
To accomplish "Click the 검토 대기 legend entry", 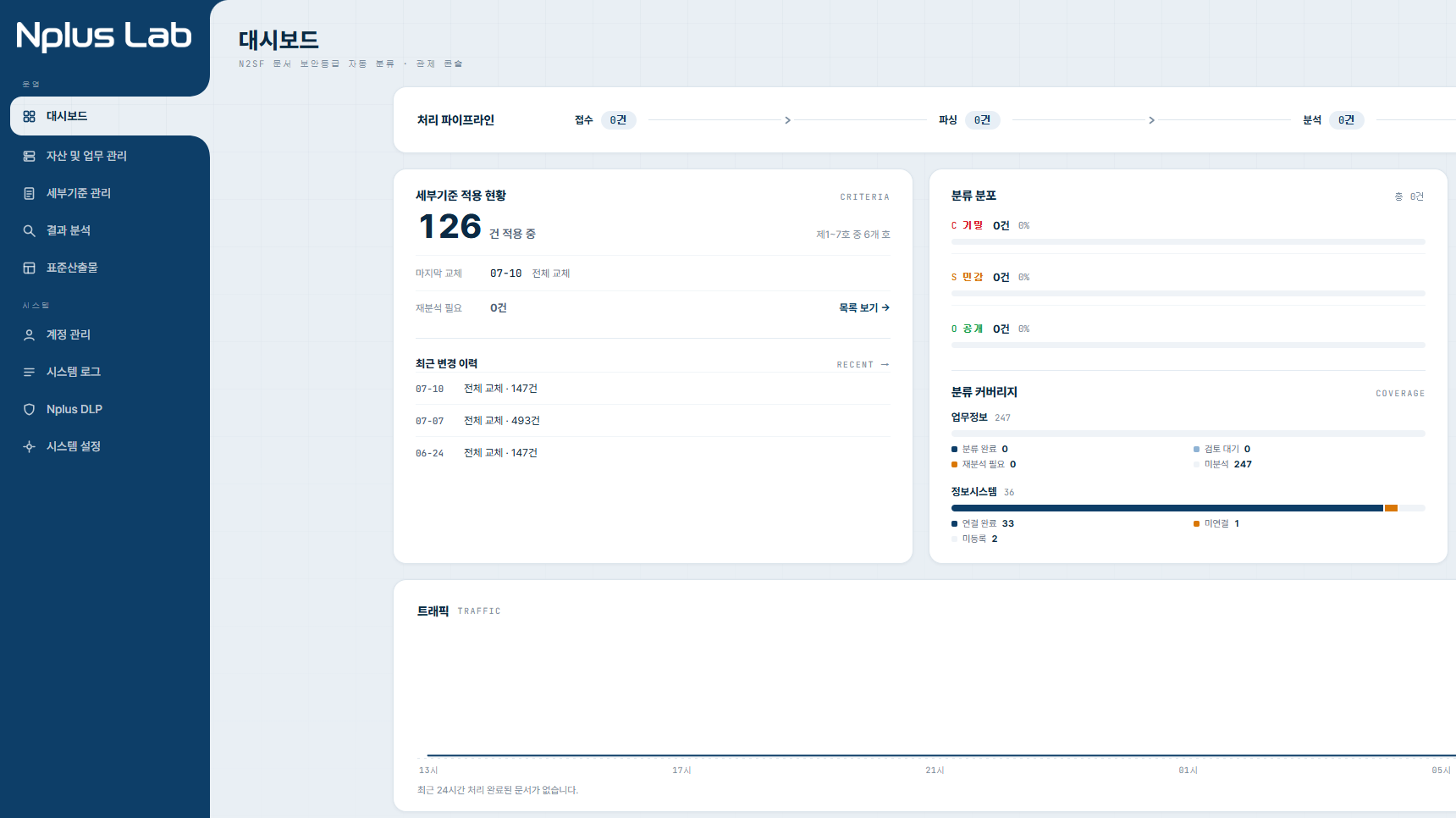I will (1222, 449).
